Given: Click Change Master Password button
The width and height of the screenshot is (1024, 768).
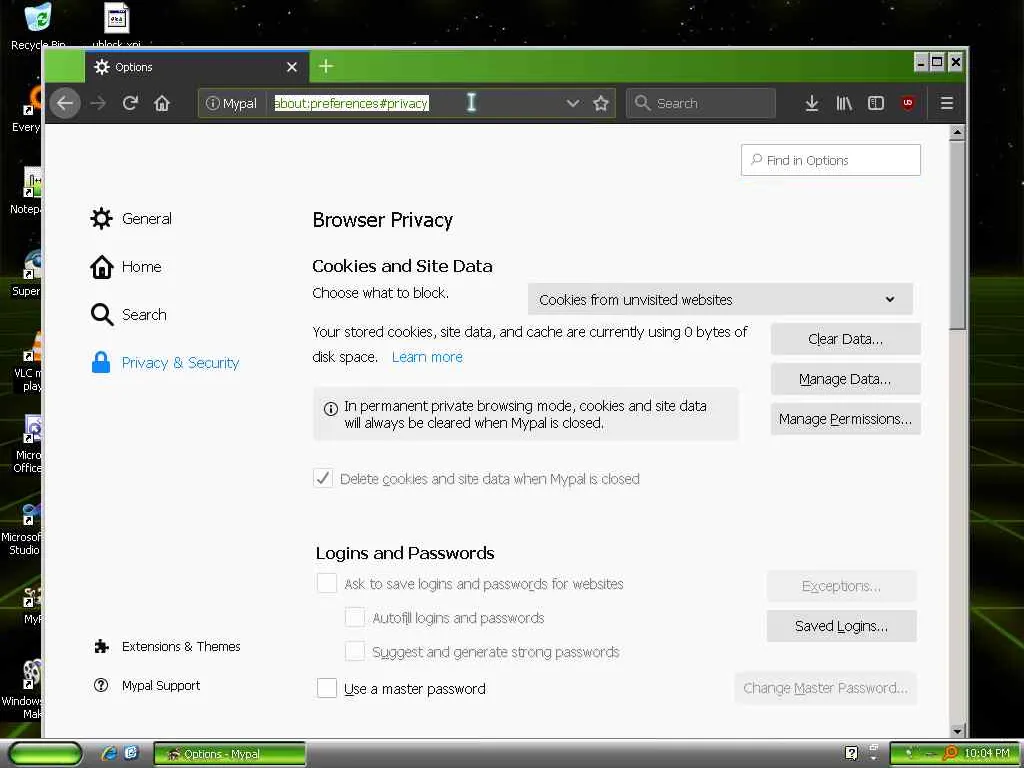Looking at the screenshot, I should click(825, 688).
